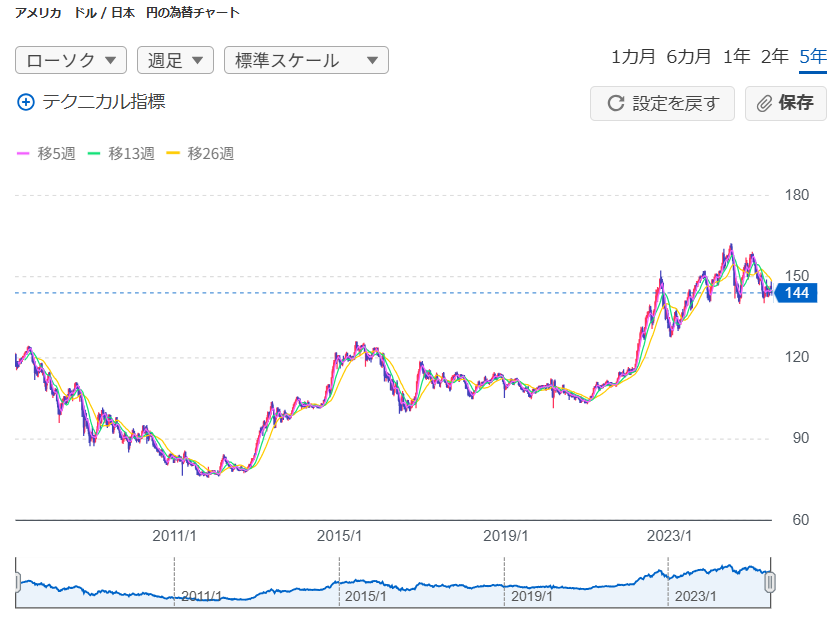The height and width of the screenshot is (622, 837).
Task: Switch to the 2年 period
Action: click(774, 56)
